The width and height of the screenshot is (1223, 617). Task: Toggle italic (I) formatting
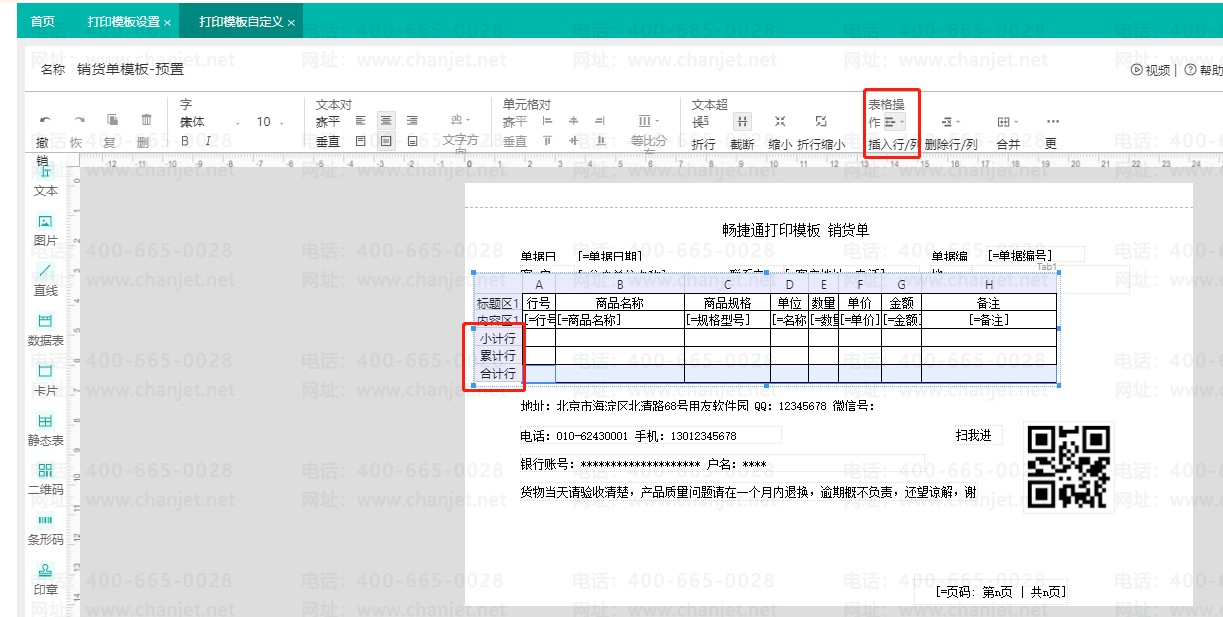click(208, 142)
